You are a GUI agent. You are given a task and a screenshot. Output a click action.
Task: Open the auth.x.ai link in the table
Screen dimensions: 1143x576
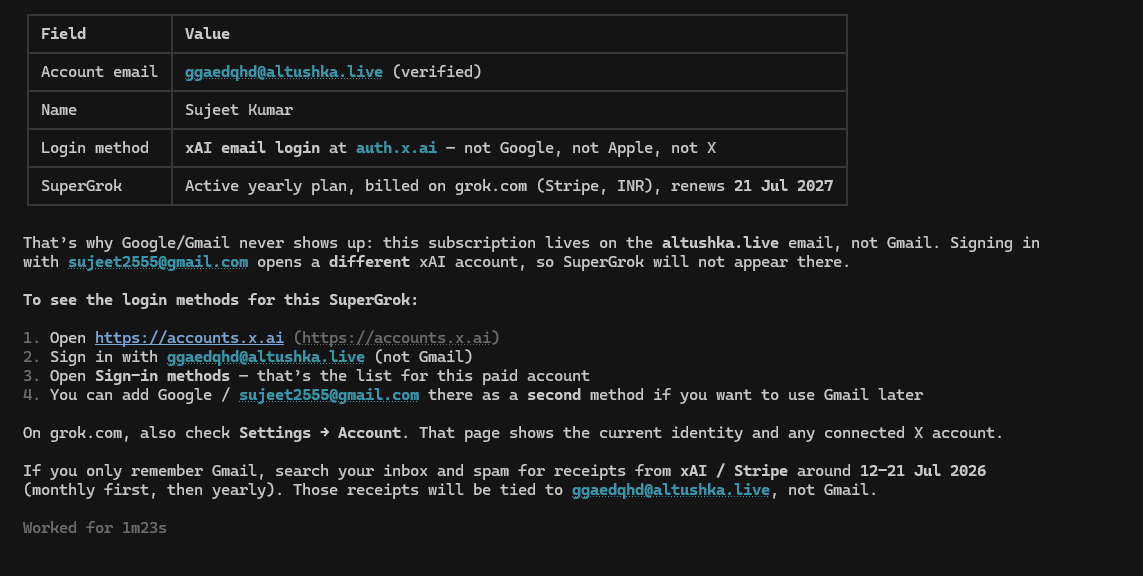click(397, 147)
